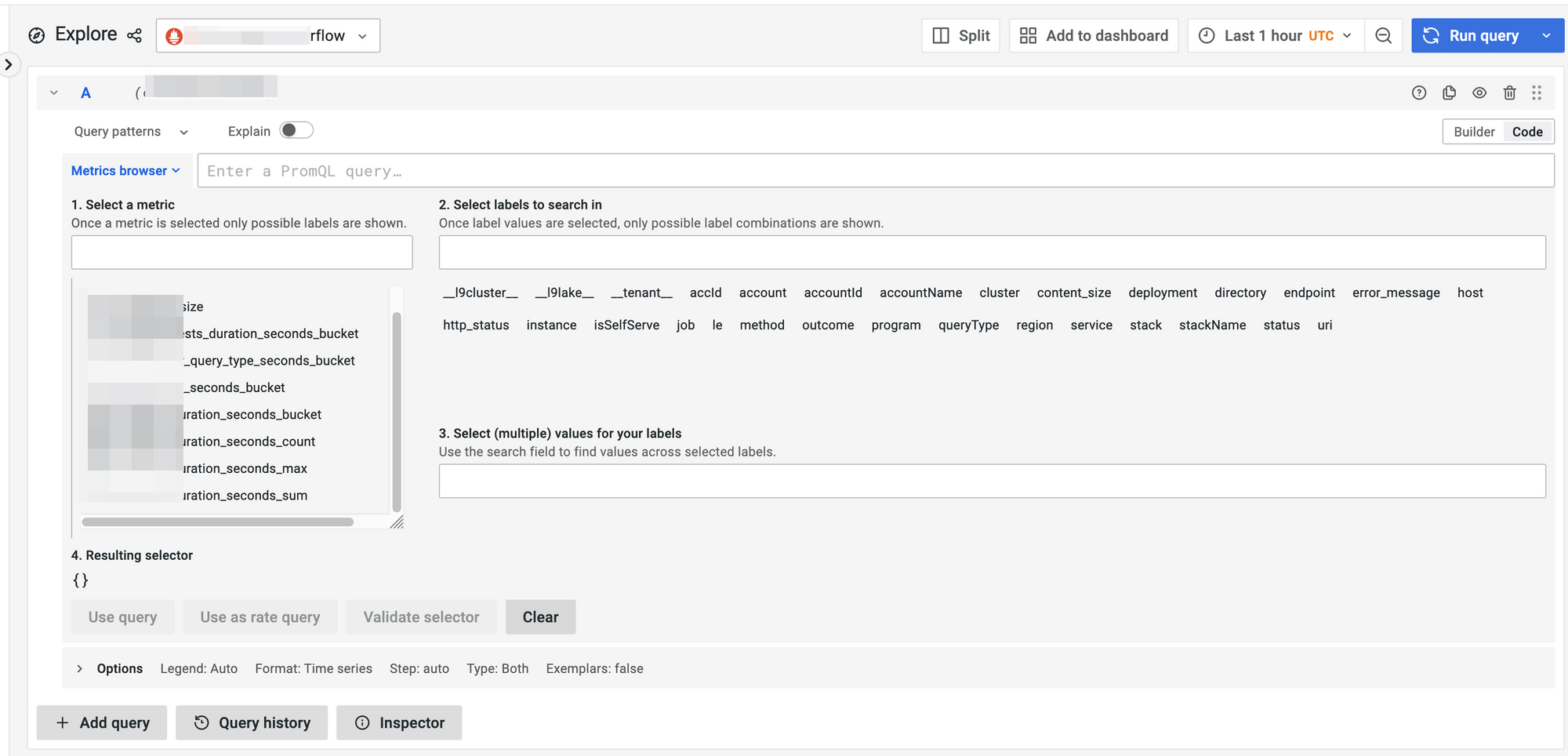The width and height of the screenshot is (1568, 756).
Task: Select the content_size label
Action: pos(1074,293)
